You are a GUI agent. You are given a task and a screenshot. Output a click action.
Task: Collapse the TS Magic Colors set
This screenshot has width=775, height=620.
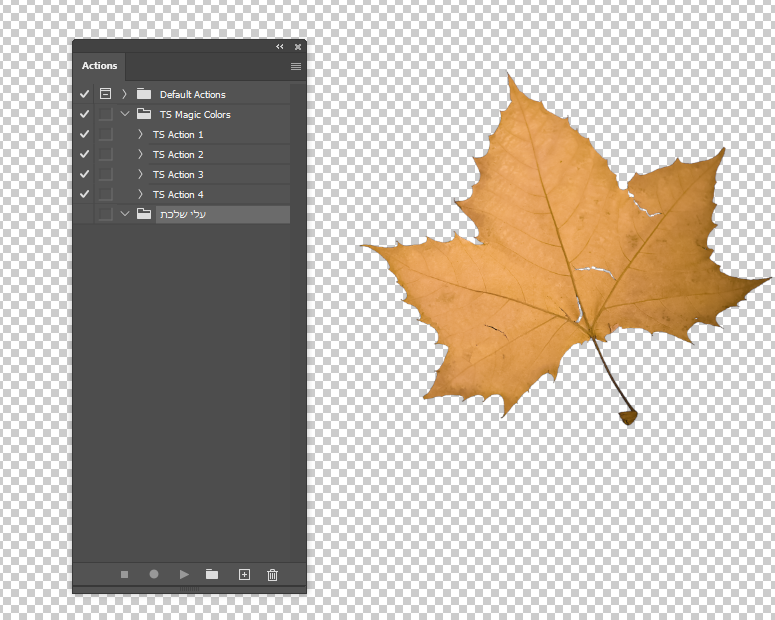click(125, 114)
